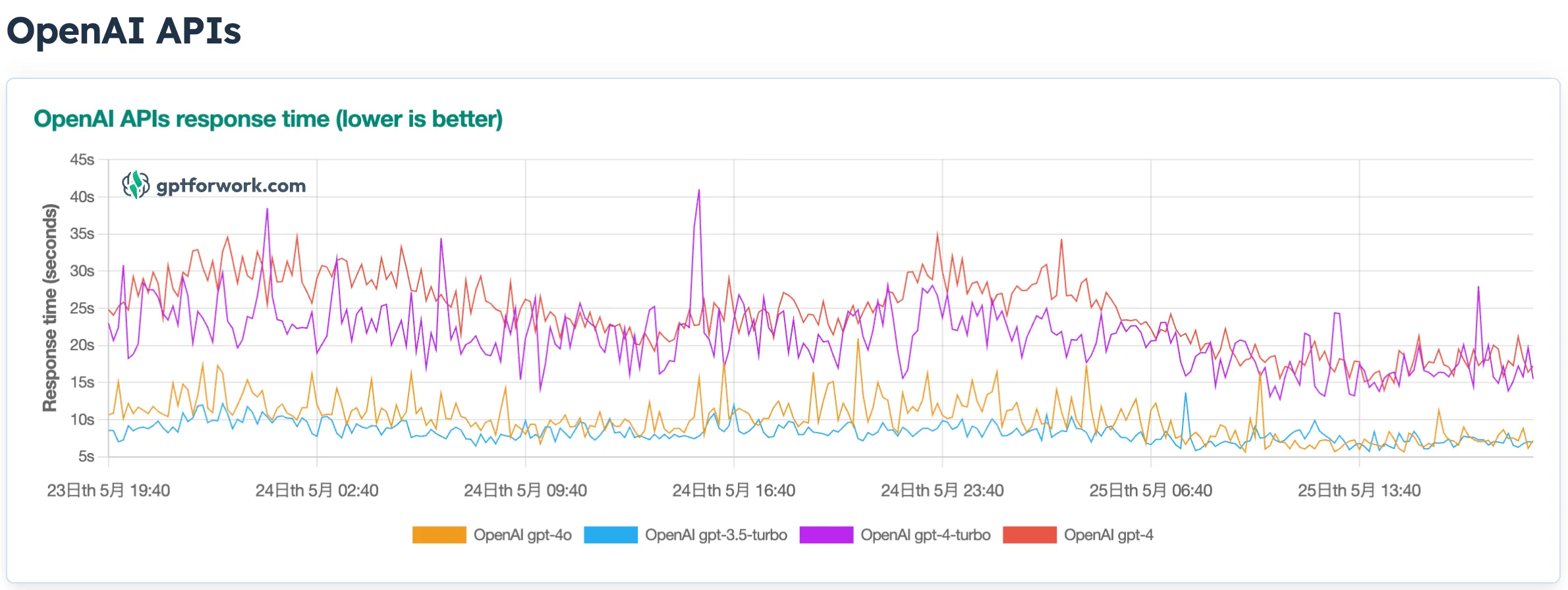1568x590 pixels.
Task: Click the 10s y-axis label
Action: click(x=82, y=419)
